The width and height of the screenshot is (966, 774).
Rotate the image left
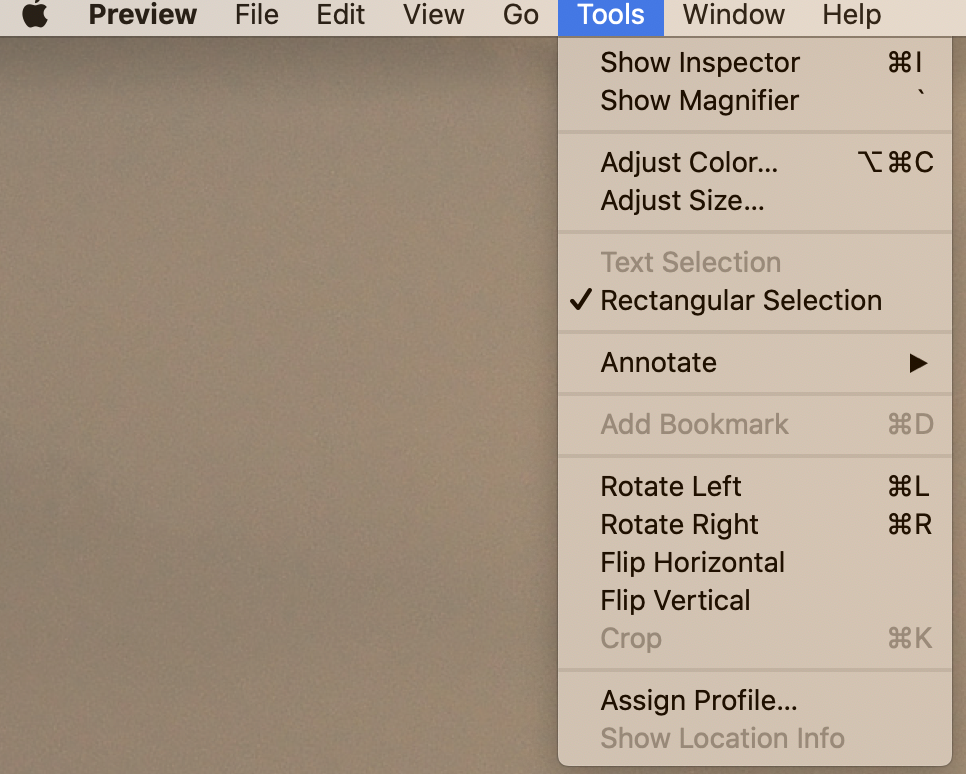[671, 487]
